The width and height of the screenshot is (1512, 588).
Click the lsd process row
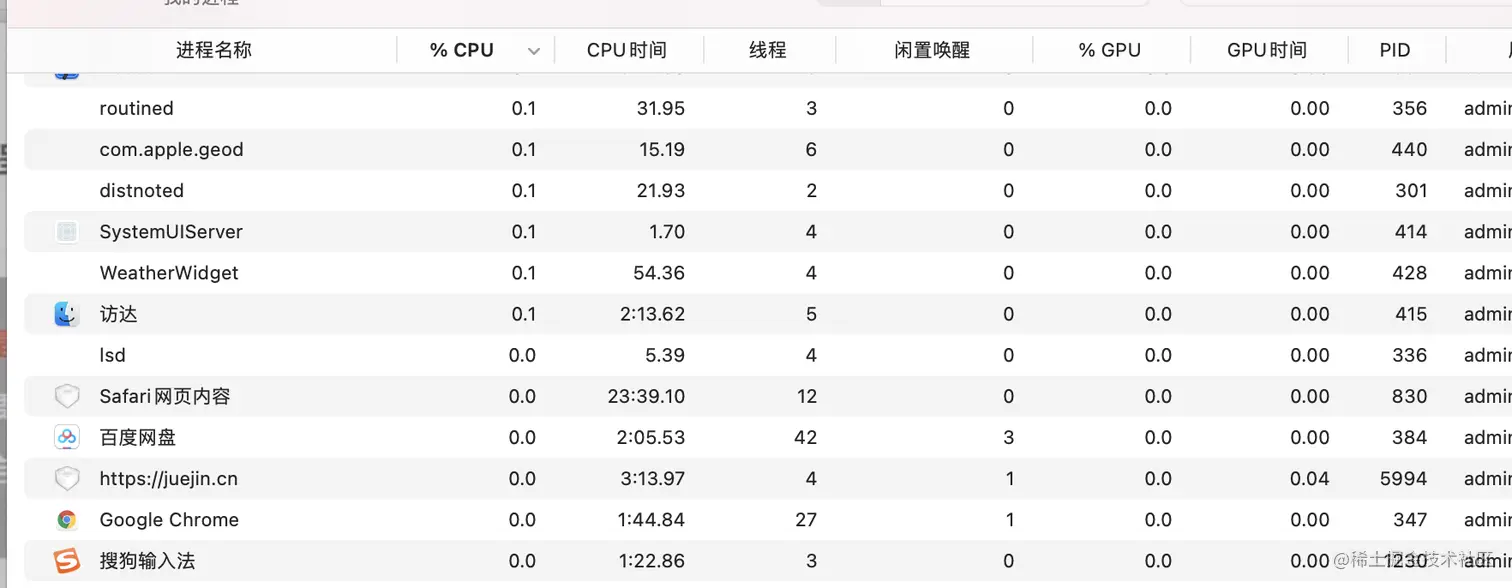tap(112, 354)
